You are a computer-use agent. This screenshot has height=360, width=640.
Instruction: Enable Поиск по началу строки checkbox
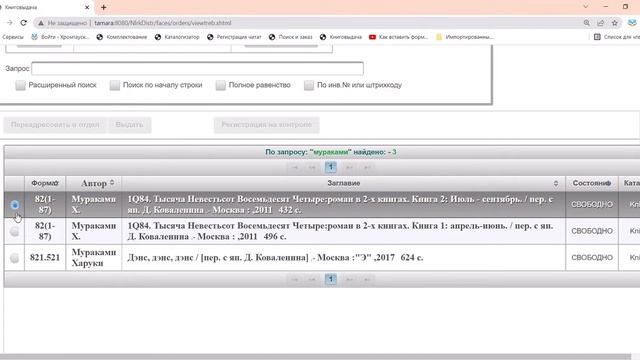[x=115, y=85]
